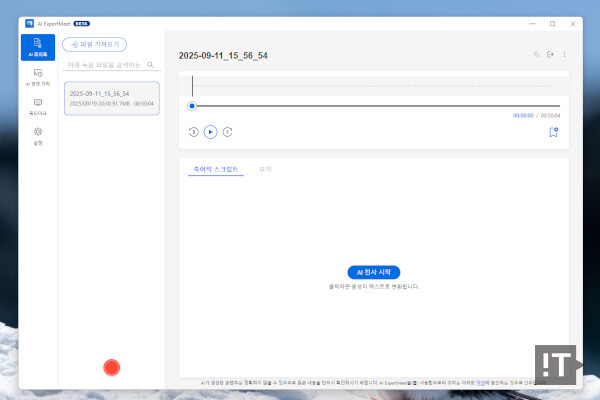
Task: Click the recording search input field
Action: pyautogui.click(x=104, y=65)
